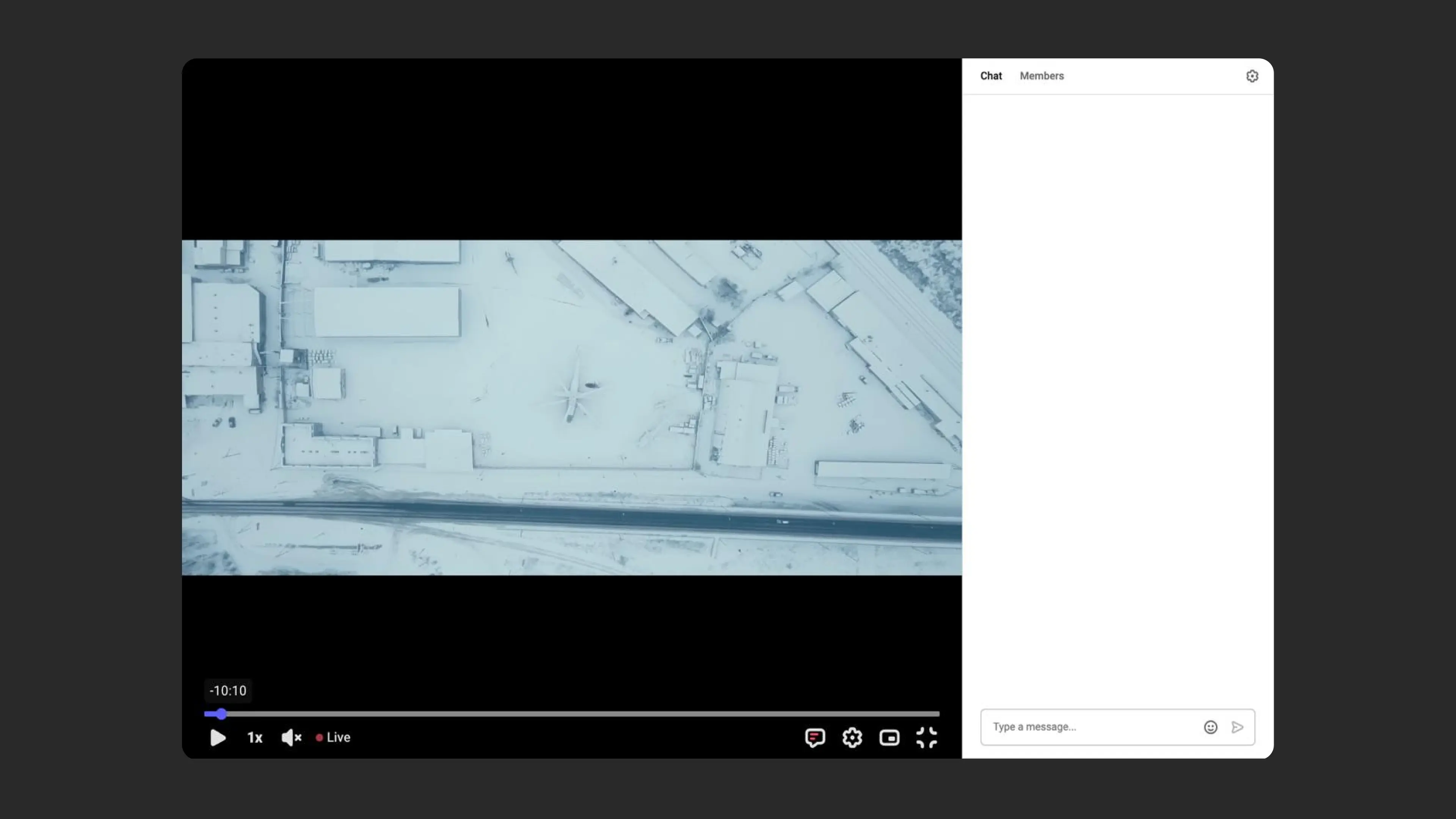Image resolution: width=1456 pixels, height=819 pixels.
Task: Switch to the Members tab
Action: 1041,76
